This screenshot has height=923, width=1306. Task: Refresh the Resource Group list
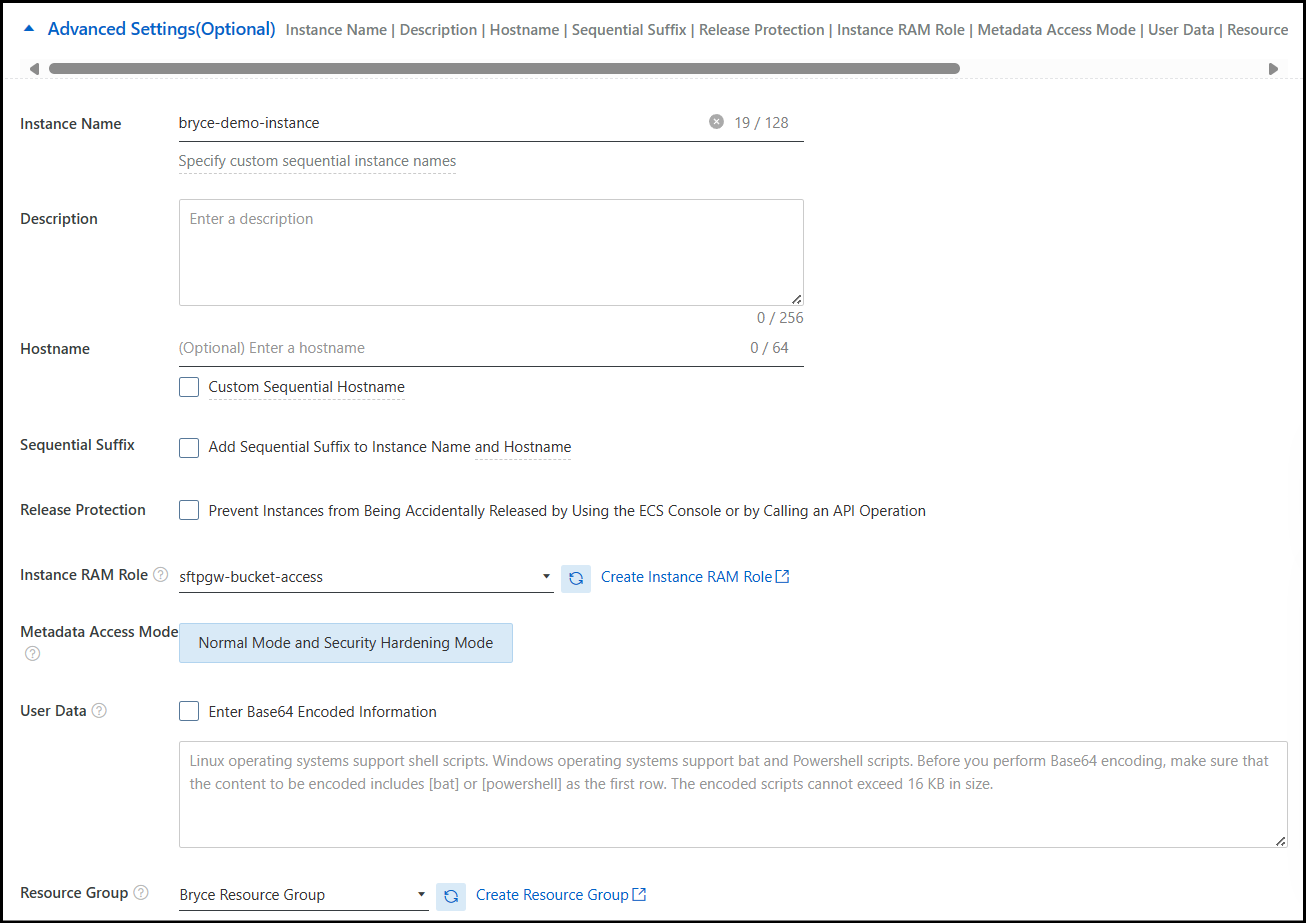pos(451,896)
